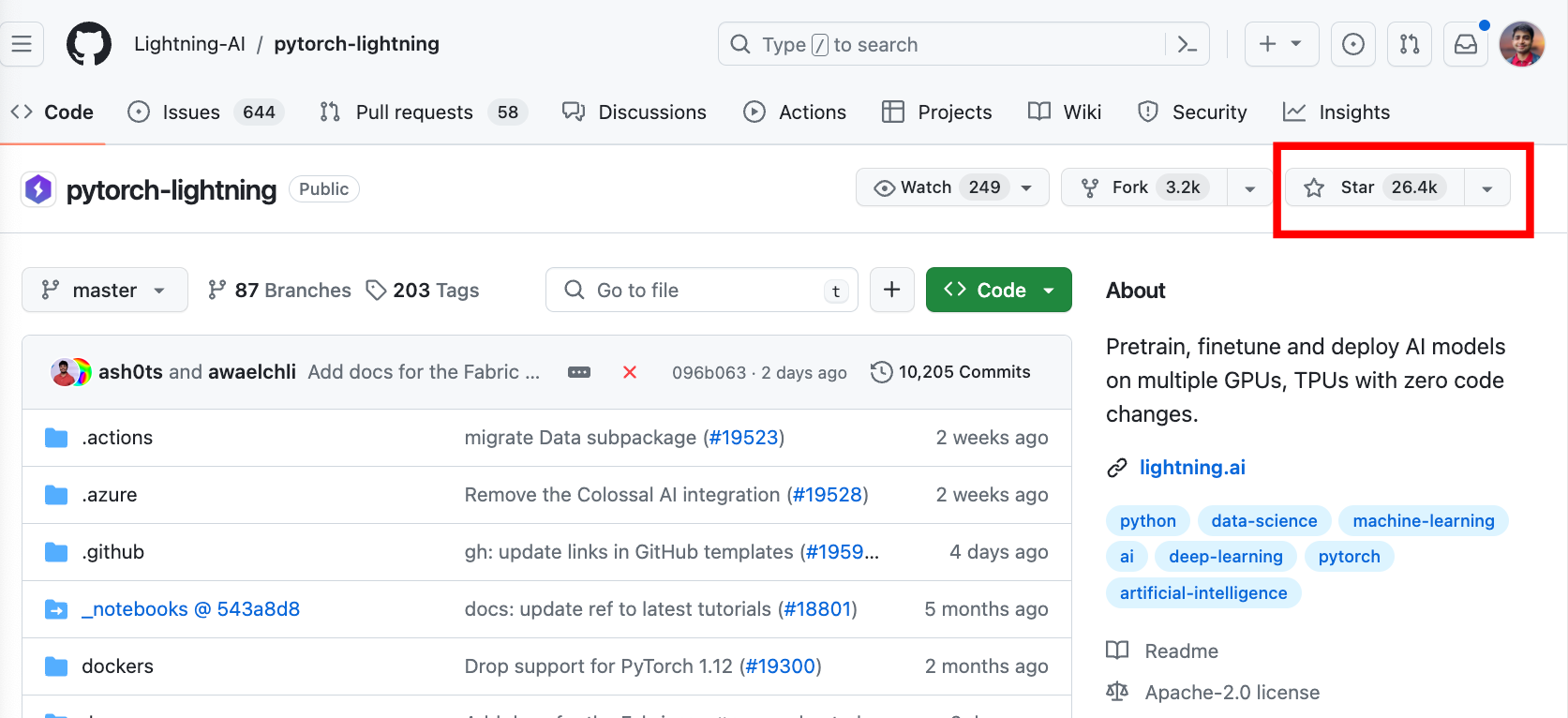Open the issues inbox icon
This screenshot has width=1568, height=718.
1353,44
